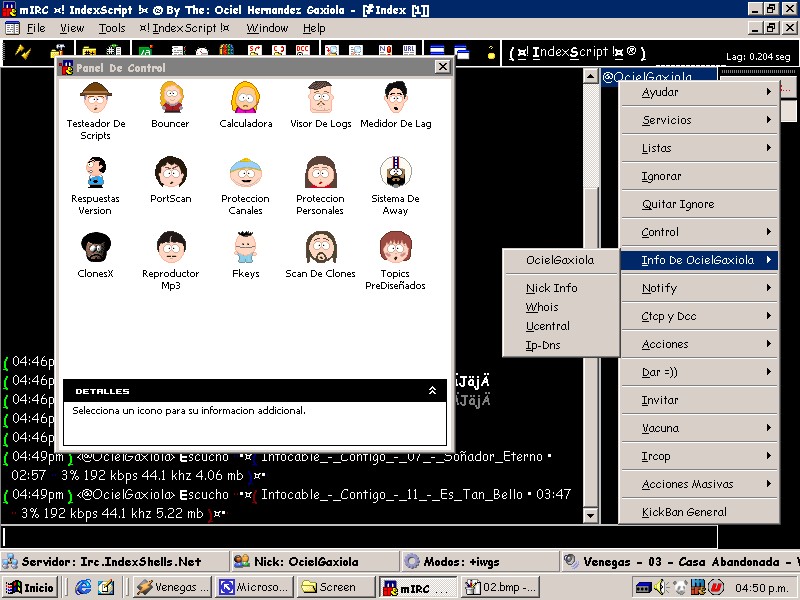Click the Bouncer character icon
800x600 pixels.
[170, 98]
